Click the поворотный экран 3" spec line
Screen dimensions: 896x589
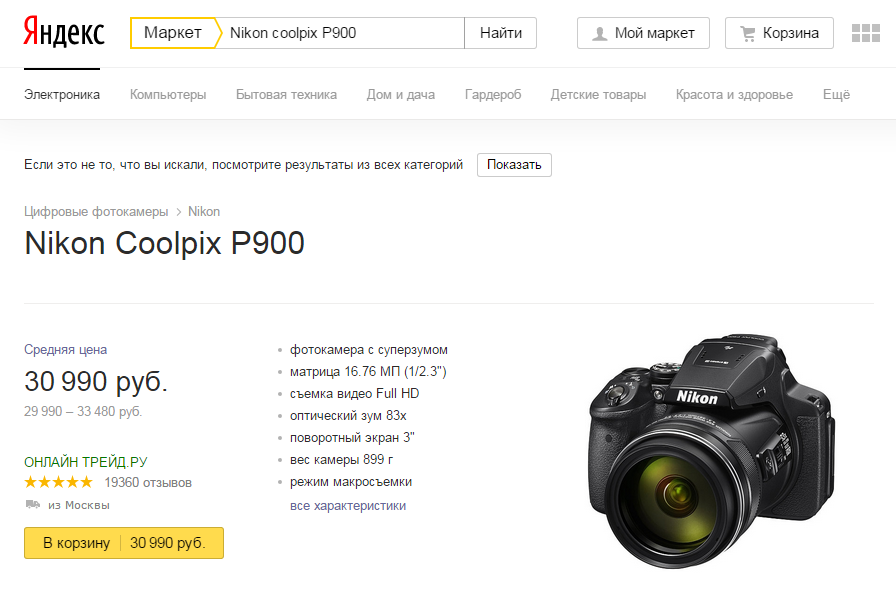tap(352, 438)
